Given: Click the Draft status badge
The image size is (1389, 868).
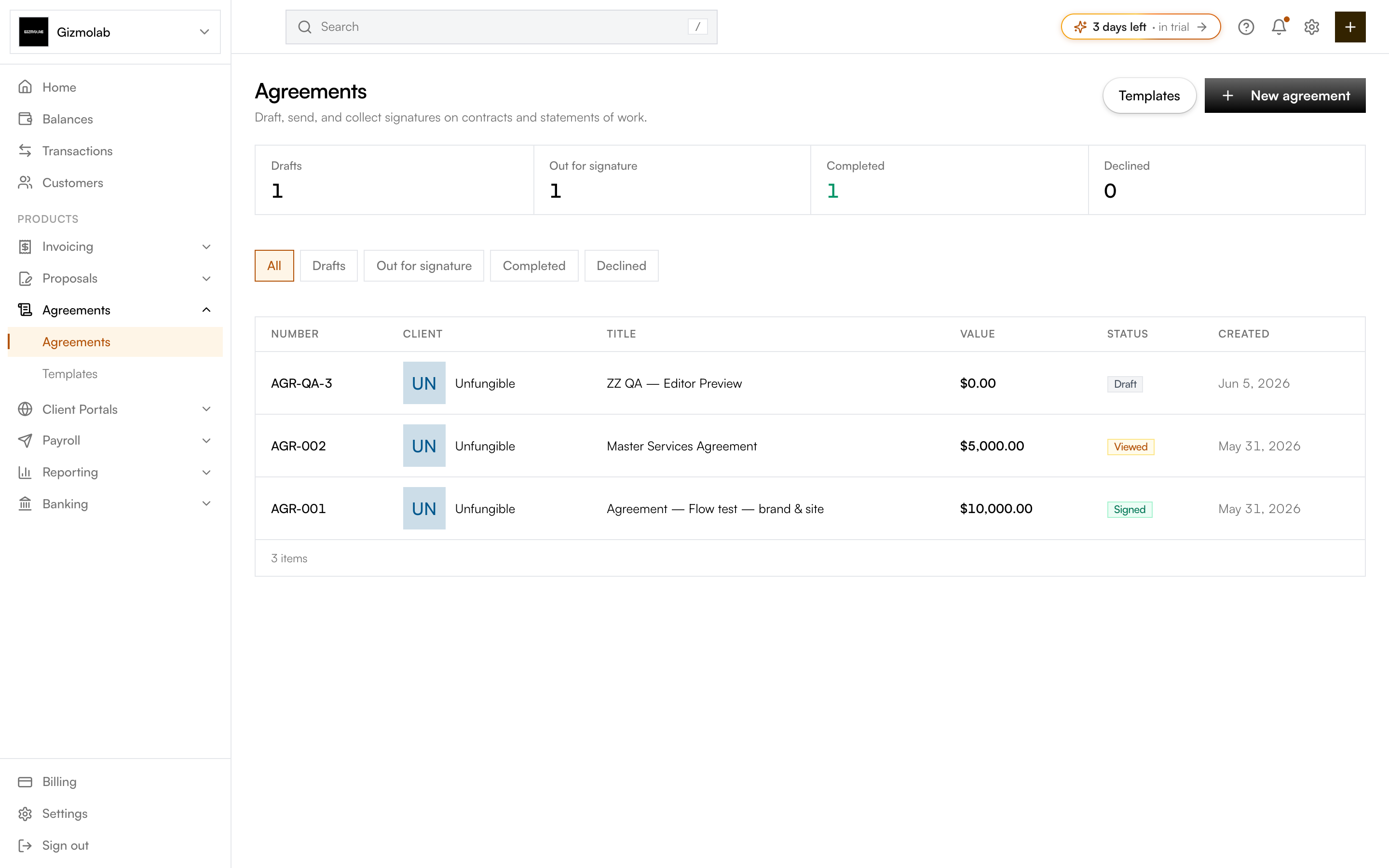Looking at the screenshot, I should click(1125, 384).
